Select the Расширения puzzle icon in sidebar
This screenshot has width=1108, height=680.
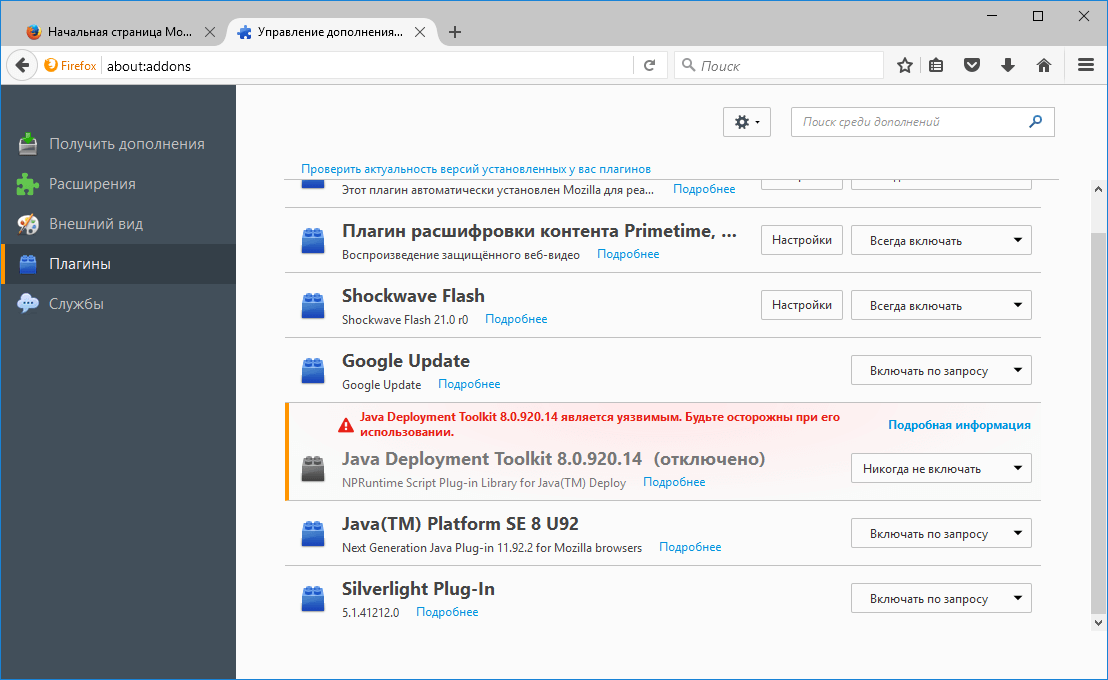pyautogui.click(x=27, y=184)
